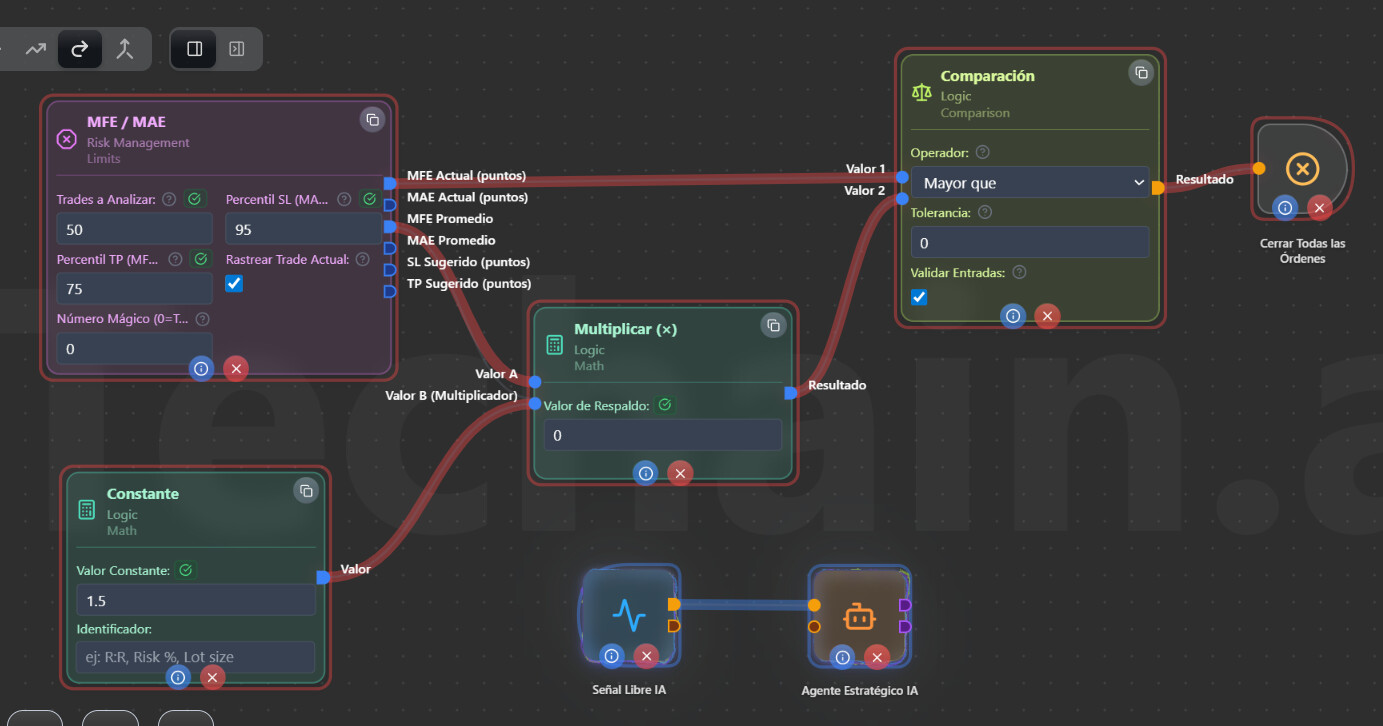
Task: Toggle the Validar Entradas checkbox
Action: pyautogui.click(x=919, y=297)
